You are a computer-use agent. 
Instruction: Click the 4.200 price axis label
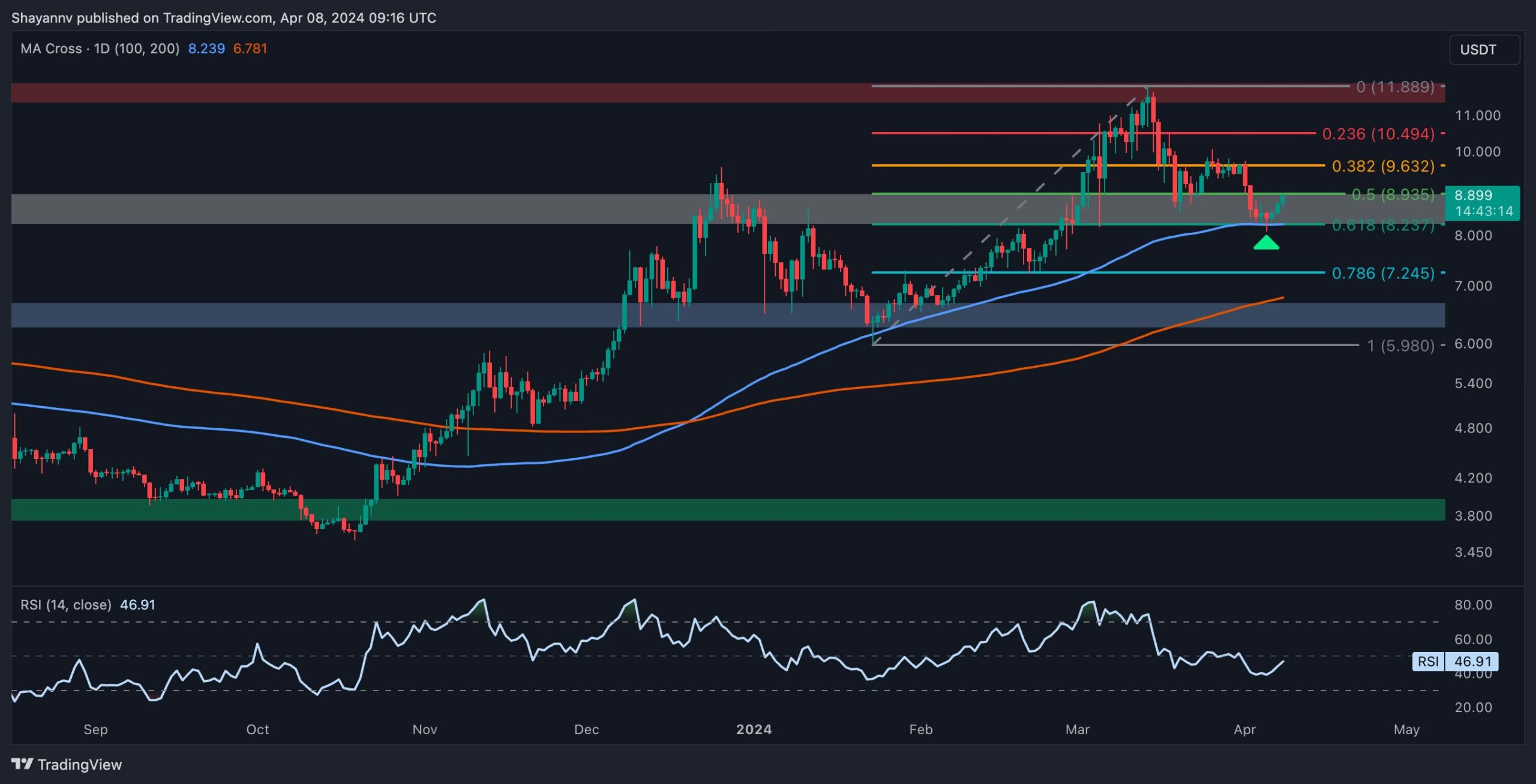(1473, 478)
